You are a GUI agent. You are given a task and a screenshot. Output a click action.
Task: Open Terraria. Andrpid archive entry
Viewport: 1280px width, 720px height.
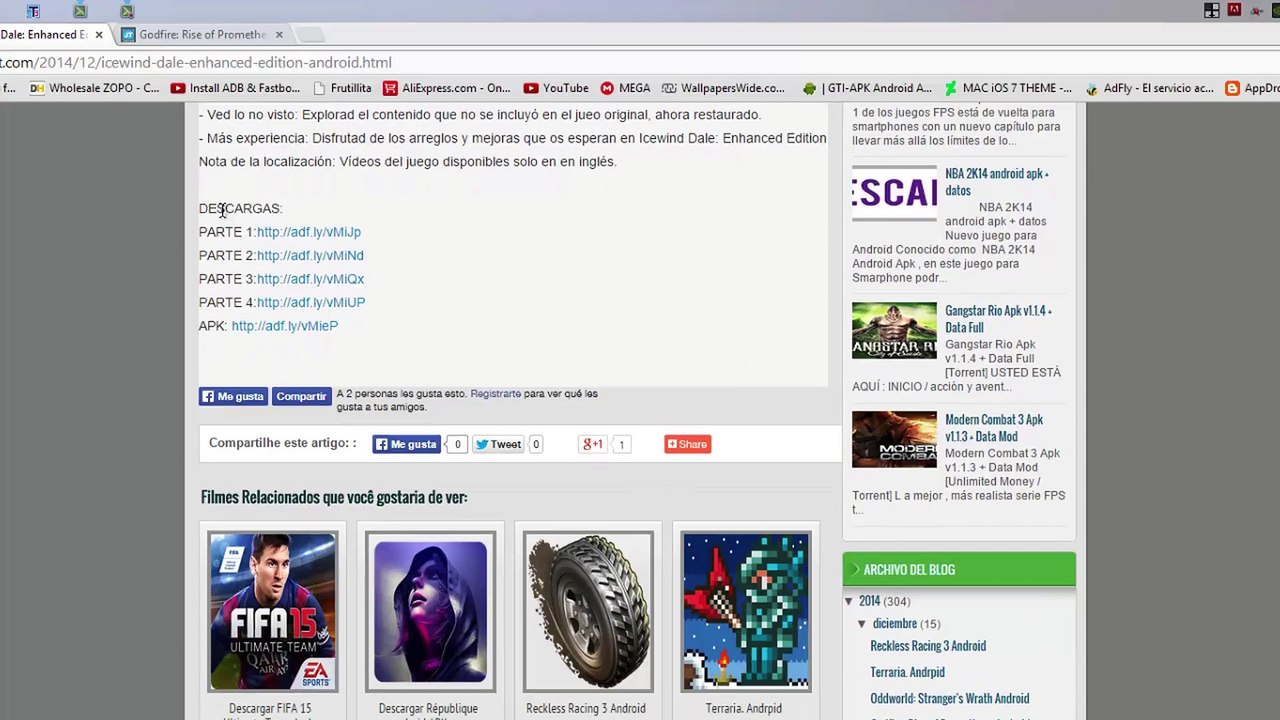tap(907, 672)
